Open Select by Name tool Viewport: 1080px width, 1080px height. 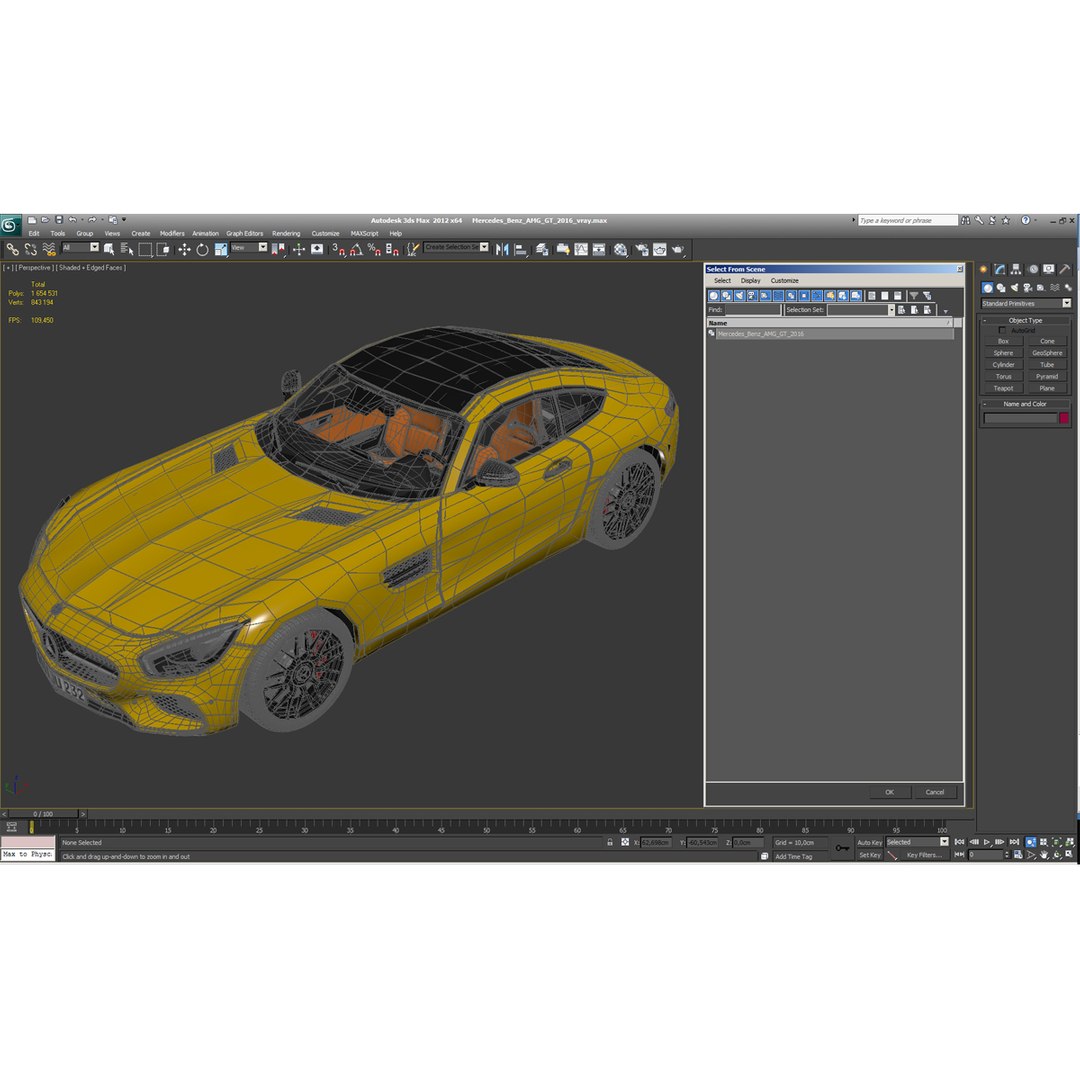pos(127,249)
